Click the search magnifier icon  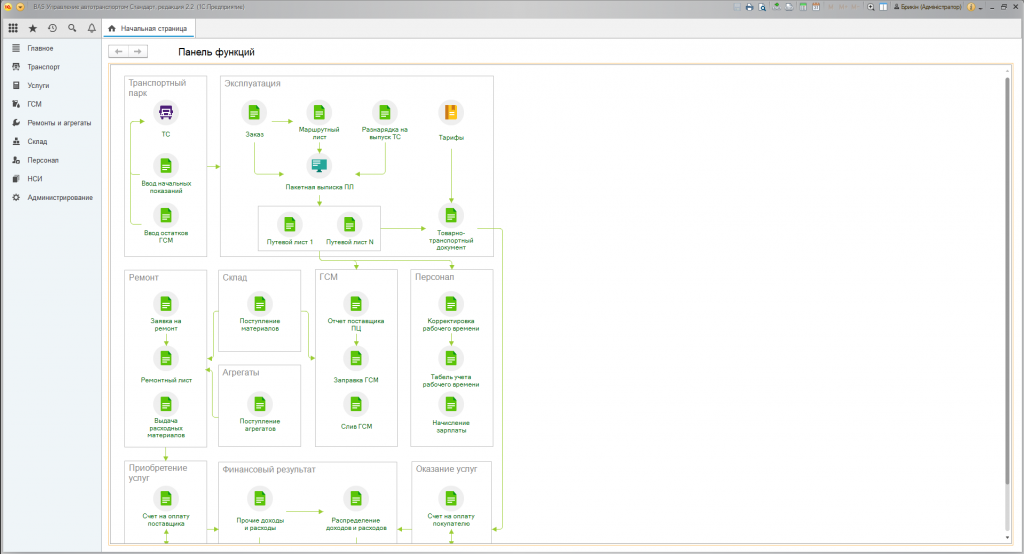[x=72, y=28]
